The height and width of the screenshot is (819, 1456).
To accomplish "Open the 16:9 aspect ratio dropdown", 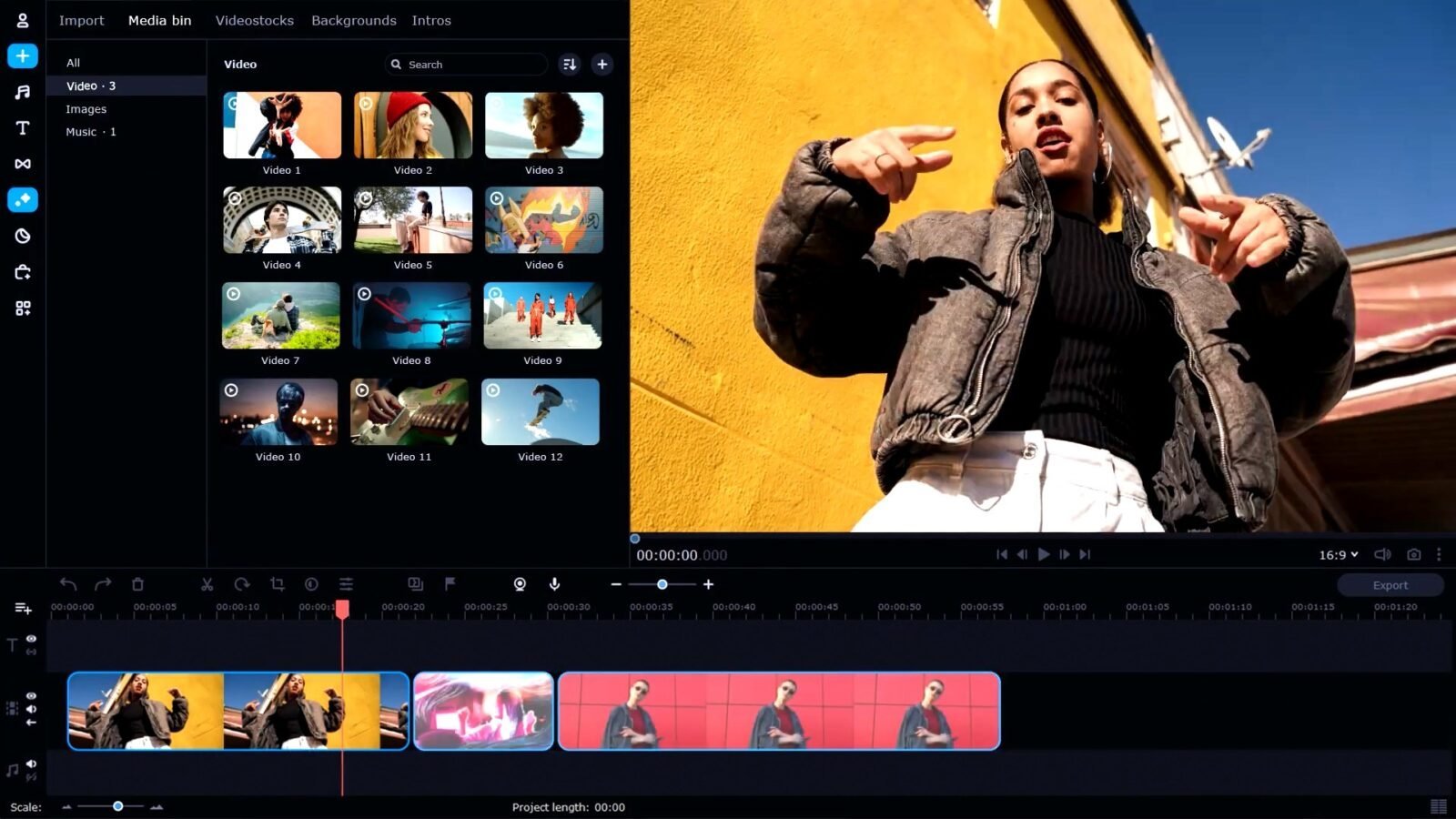I will pyautogui.click(x=1339, y=554).
